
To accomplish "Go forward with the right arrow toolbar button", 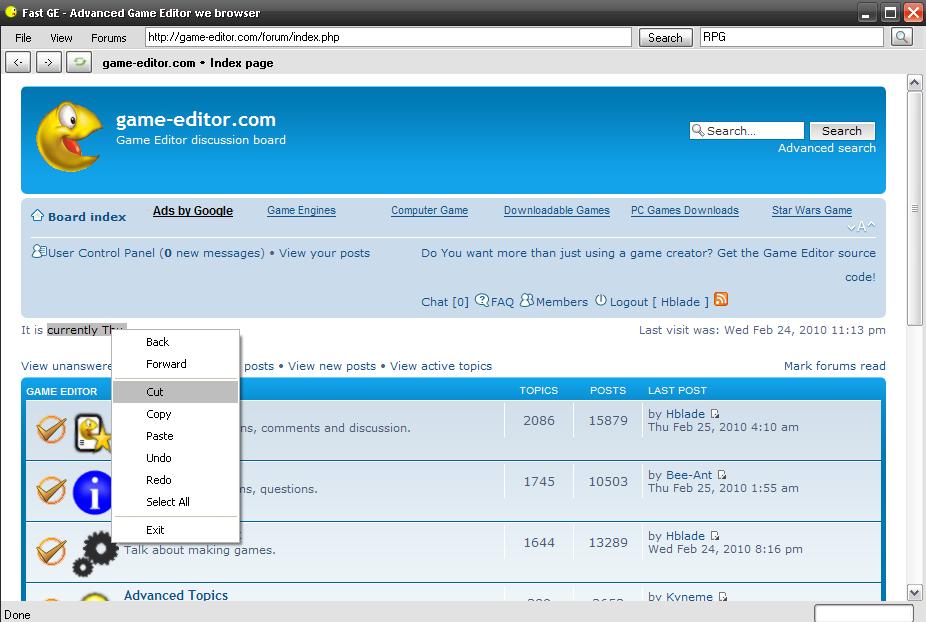I will [49, 62].
